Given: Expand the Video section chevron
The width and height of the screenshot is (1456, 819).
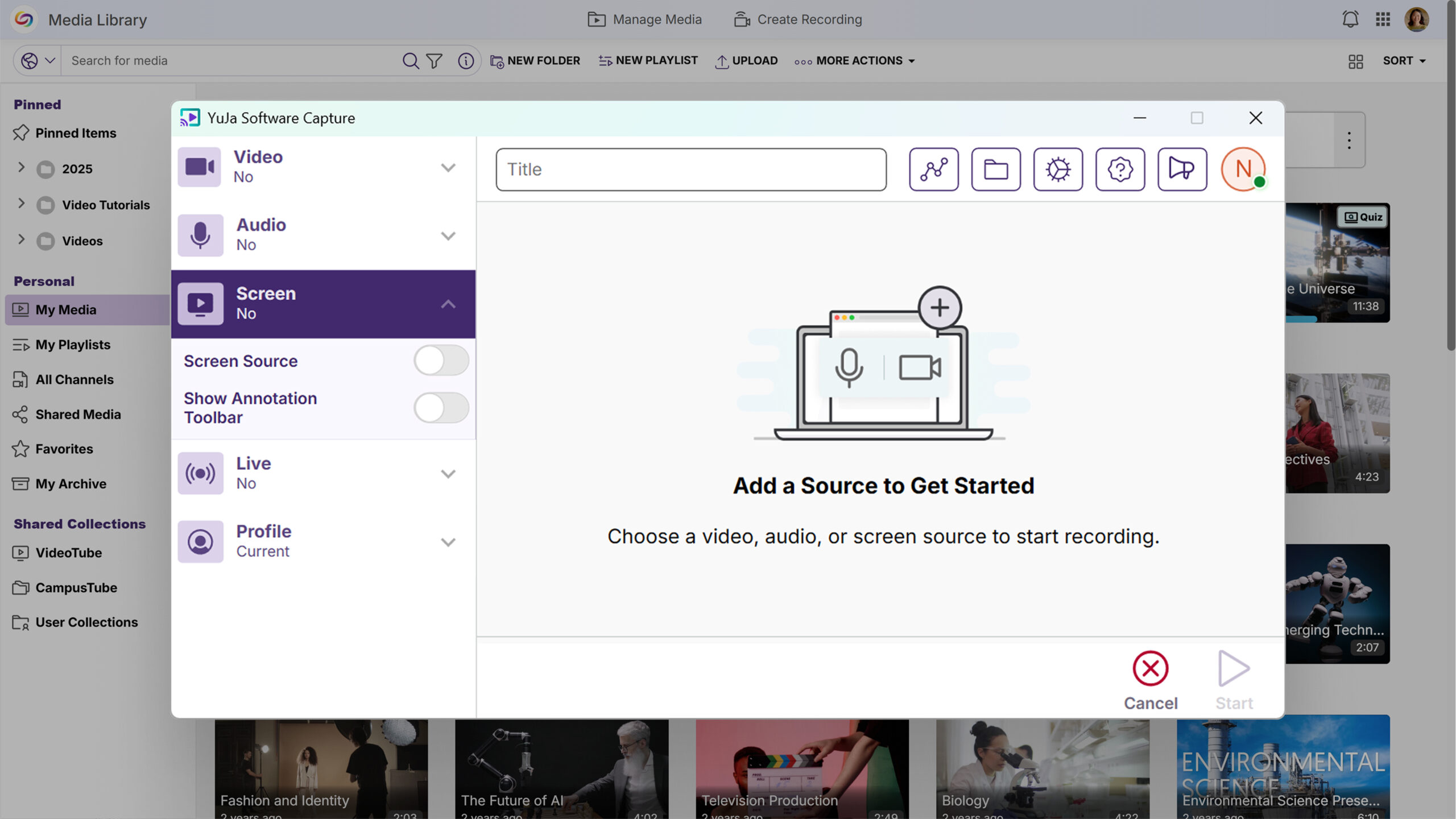Looking at the screenshot, I should coord(448,167).
